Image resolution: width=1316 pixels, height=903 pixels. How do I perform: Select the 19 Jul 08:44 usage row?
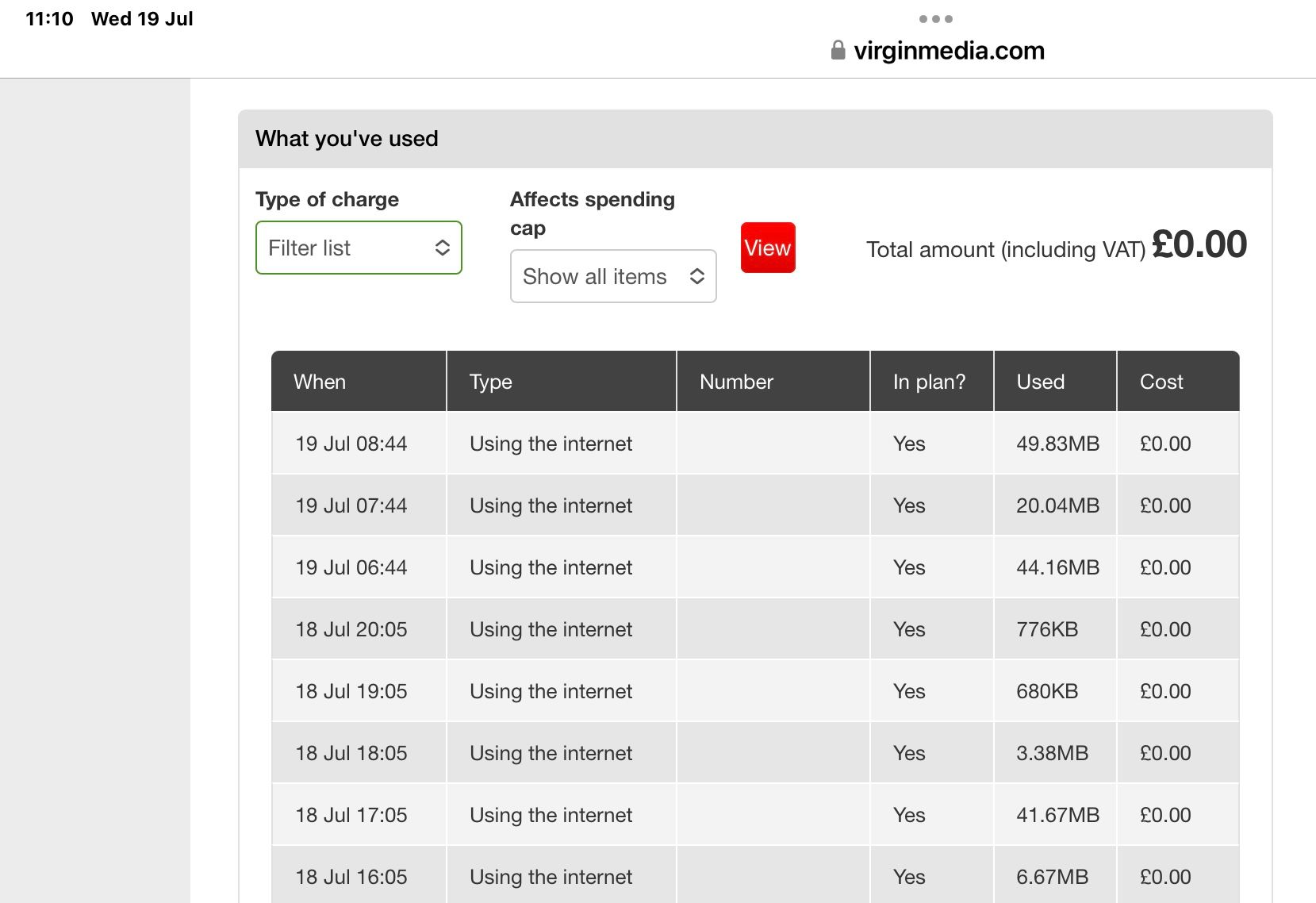(x=351, y=444)
